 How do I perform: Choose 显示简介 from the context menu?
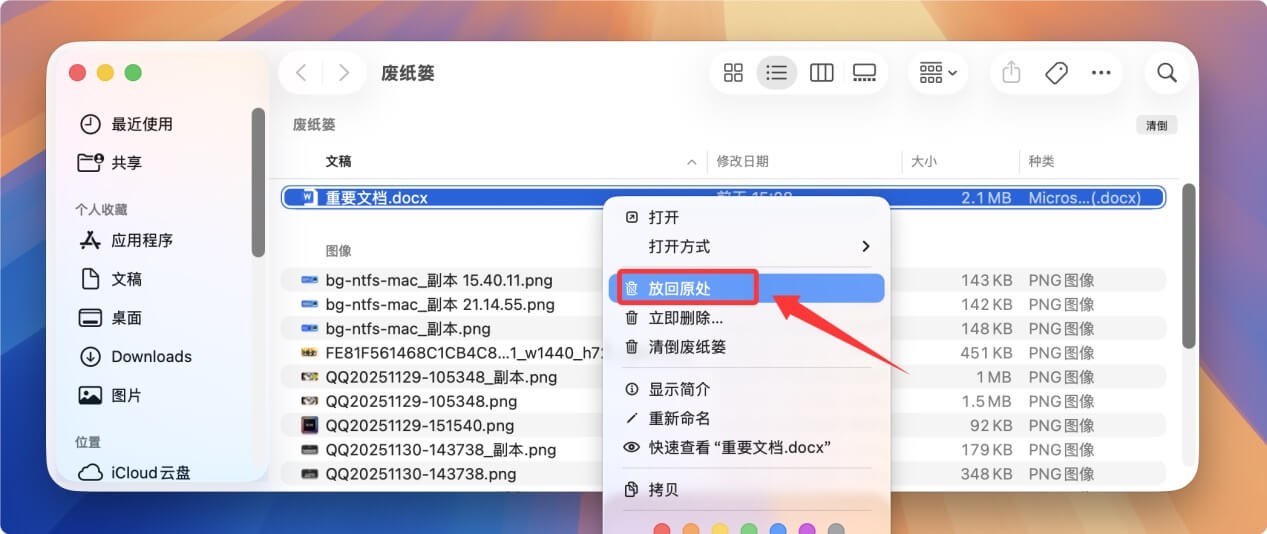(746, 389)
